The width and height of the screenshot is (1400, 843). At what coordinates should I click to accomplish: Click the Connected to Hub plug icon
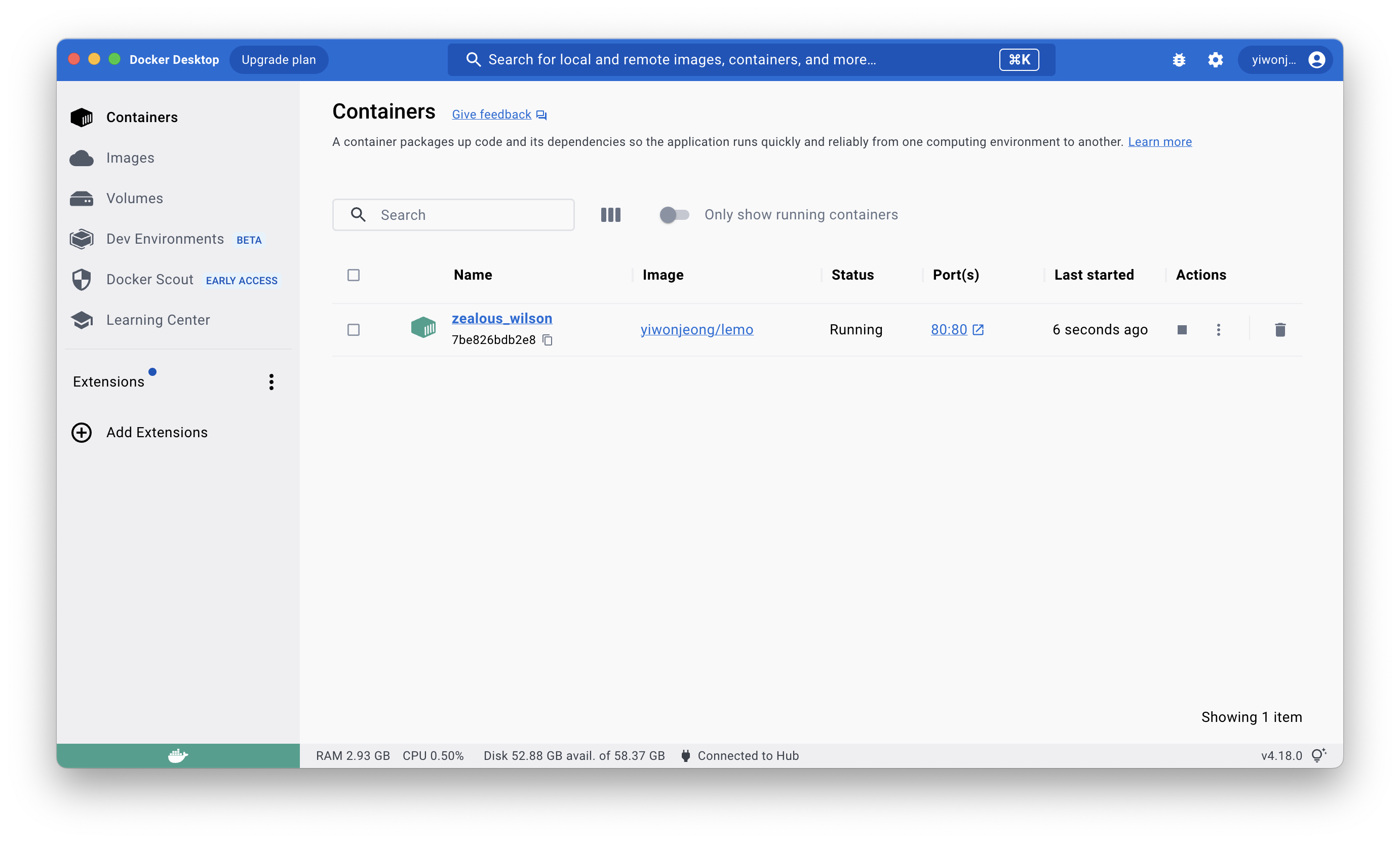[685, 755]
